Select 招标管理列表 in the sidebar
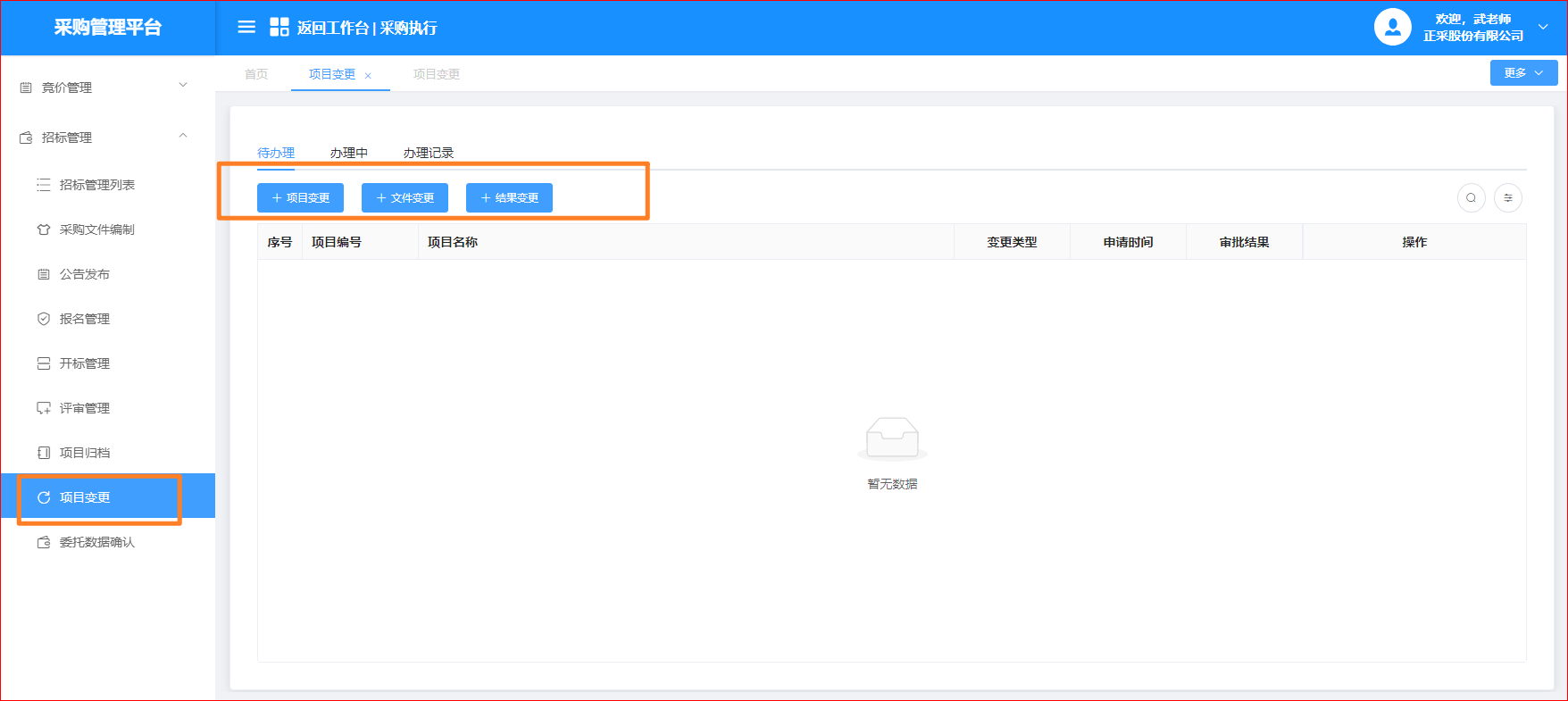 point(96,185)
